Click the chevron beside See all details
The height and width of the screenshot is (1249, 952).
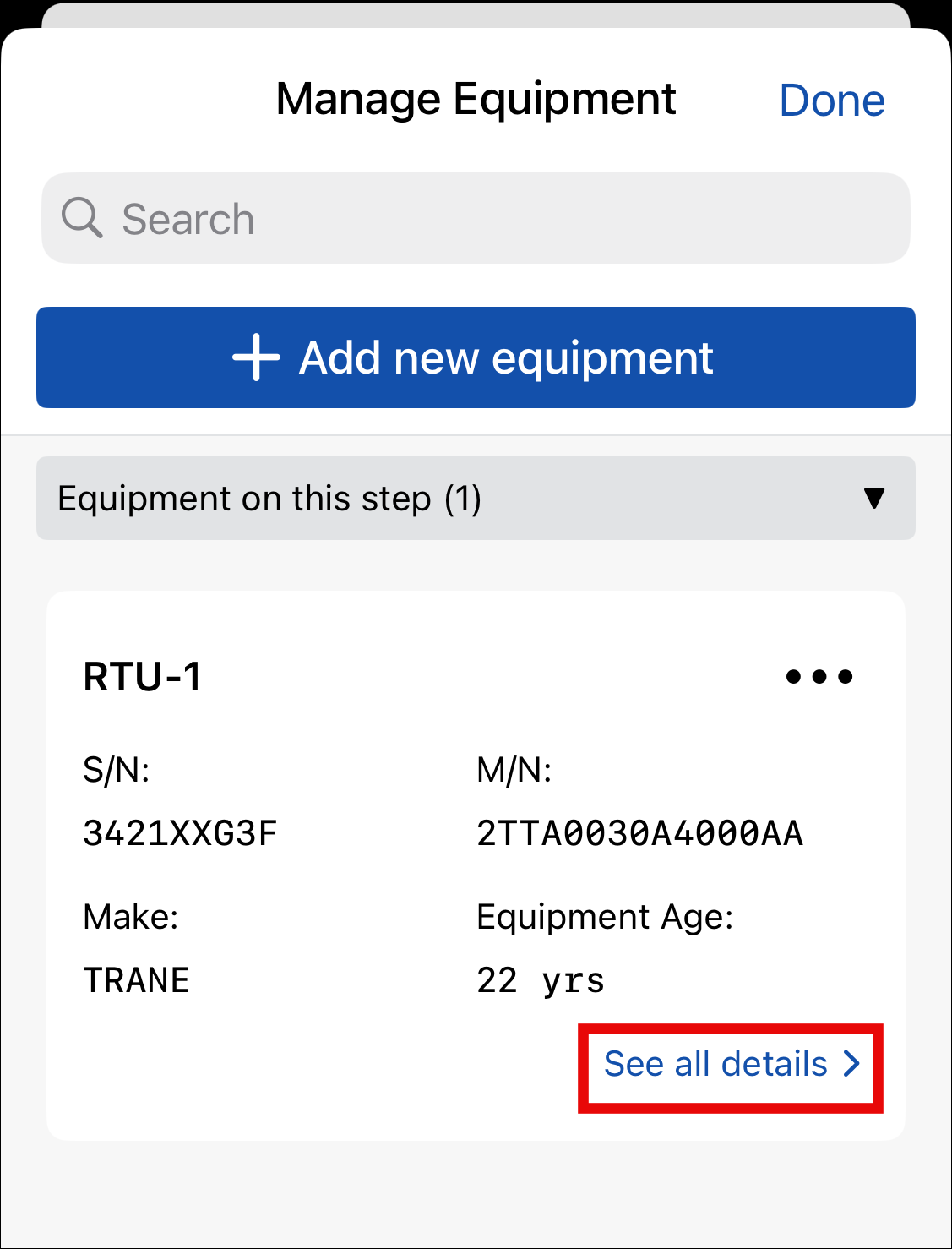pyautogui.click(x=851, y=1063)
